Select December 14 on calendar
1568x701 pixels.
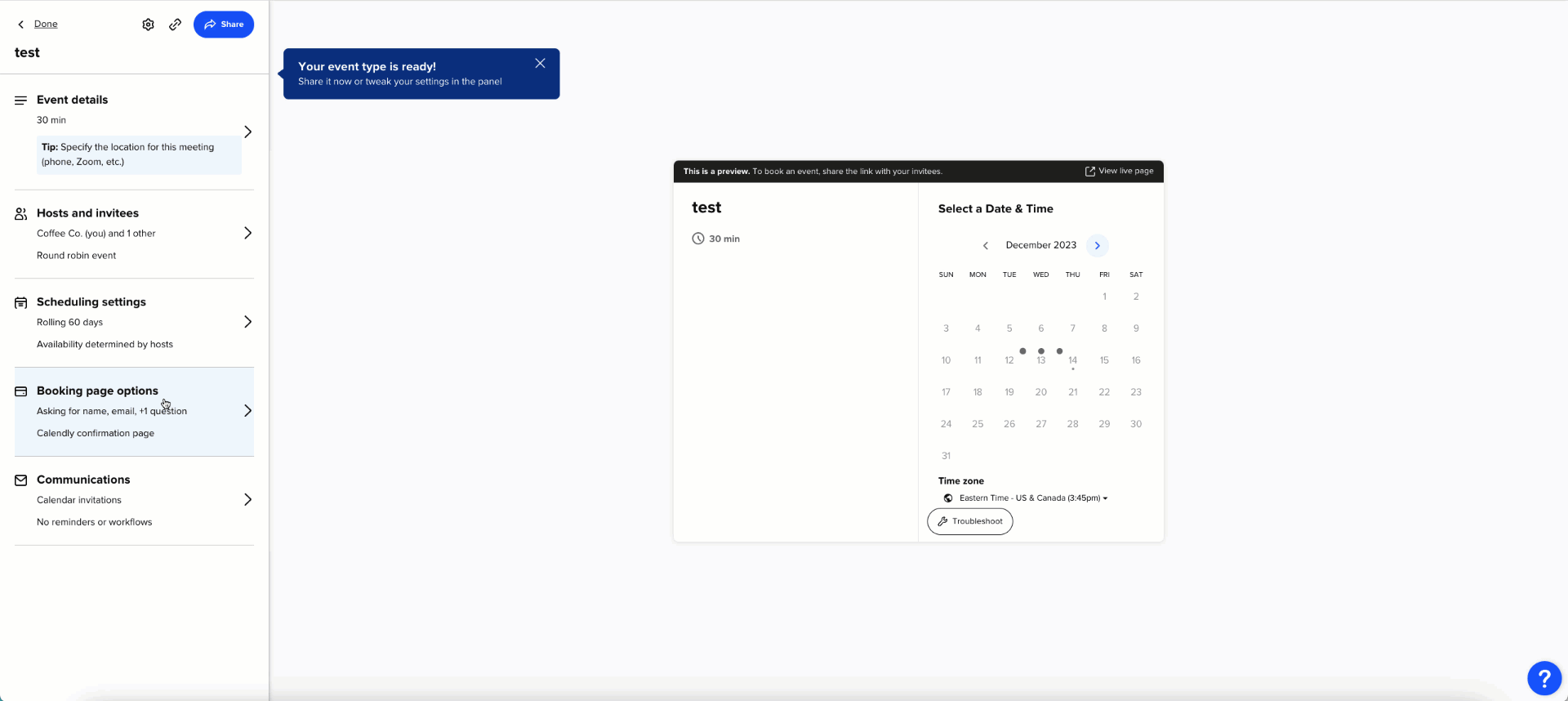click(x=1072, y=360)
